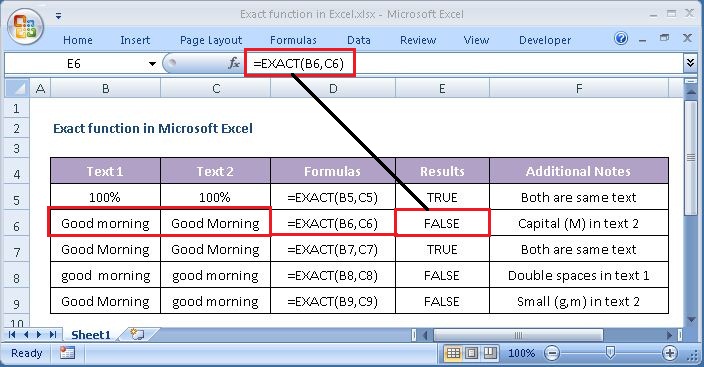Image resolution: width=704 pixels, height=367 pixels.
Task: Select cell B5 containing 100%
Action: coord(105,197)
